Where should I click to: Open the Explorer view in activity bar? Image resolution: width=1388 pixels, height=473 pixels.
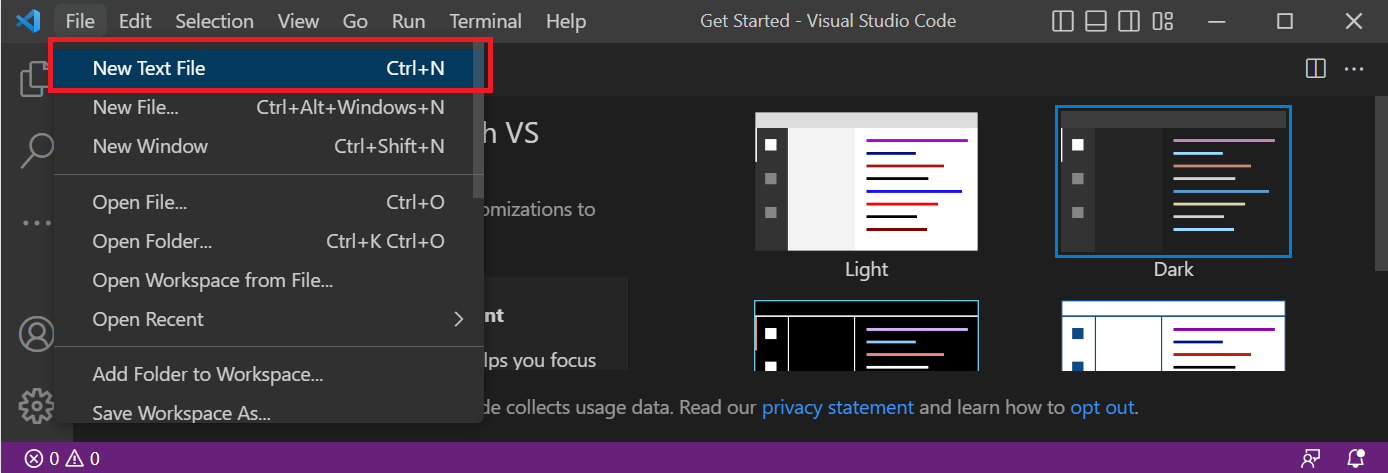click(x=35, y=78)
